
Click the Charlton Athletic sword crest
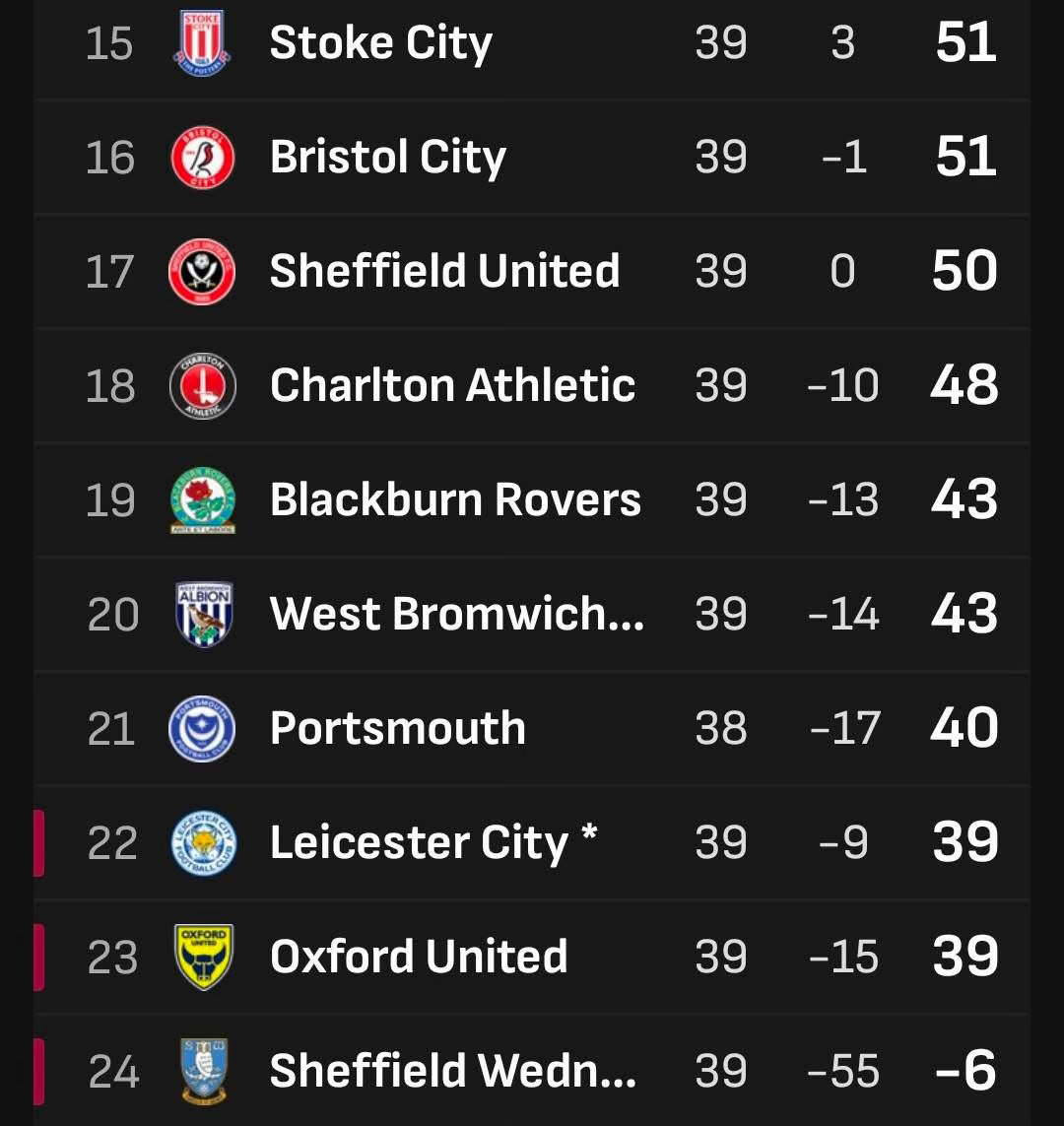(203, 385)
